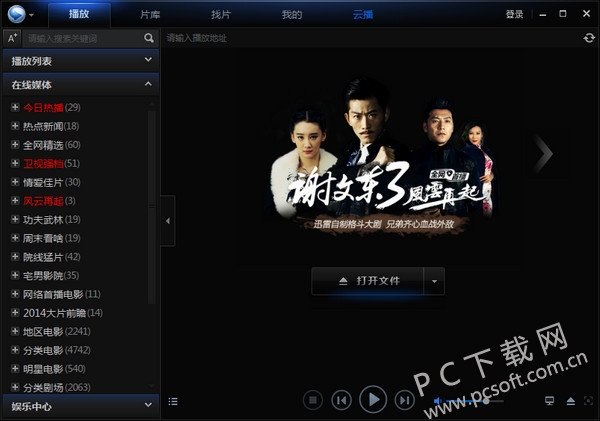
Task: Expand the 分类电影 (4742) category
Action: tap(14, 351)
